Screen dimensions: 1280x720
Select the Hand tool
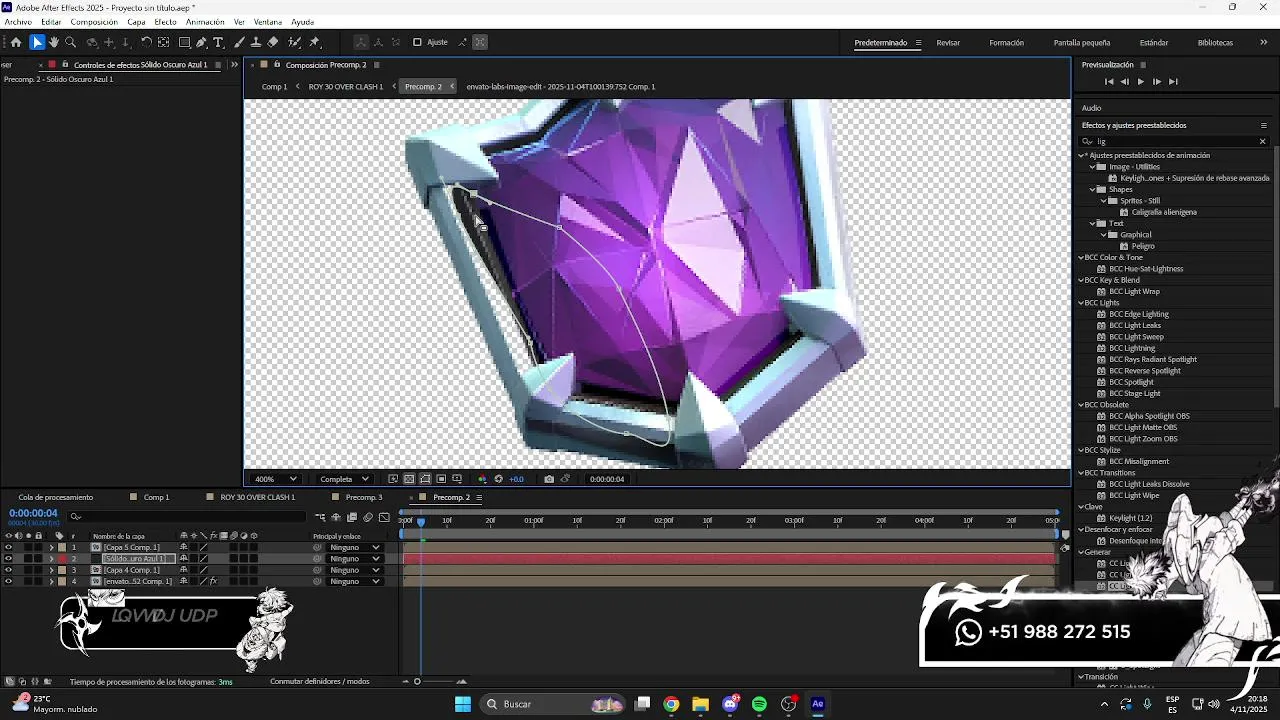pyautogui.click(x=54, y=42)
